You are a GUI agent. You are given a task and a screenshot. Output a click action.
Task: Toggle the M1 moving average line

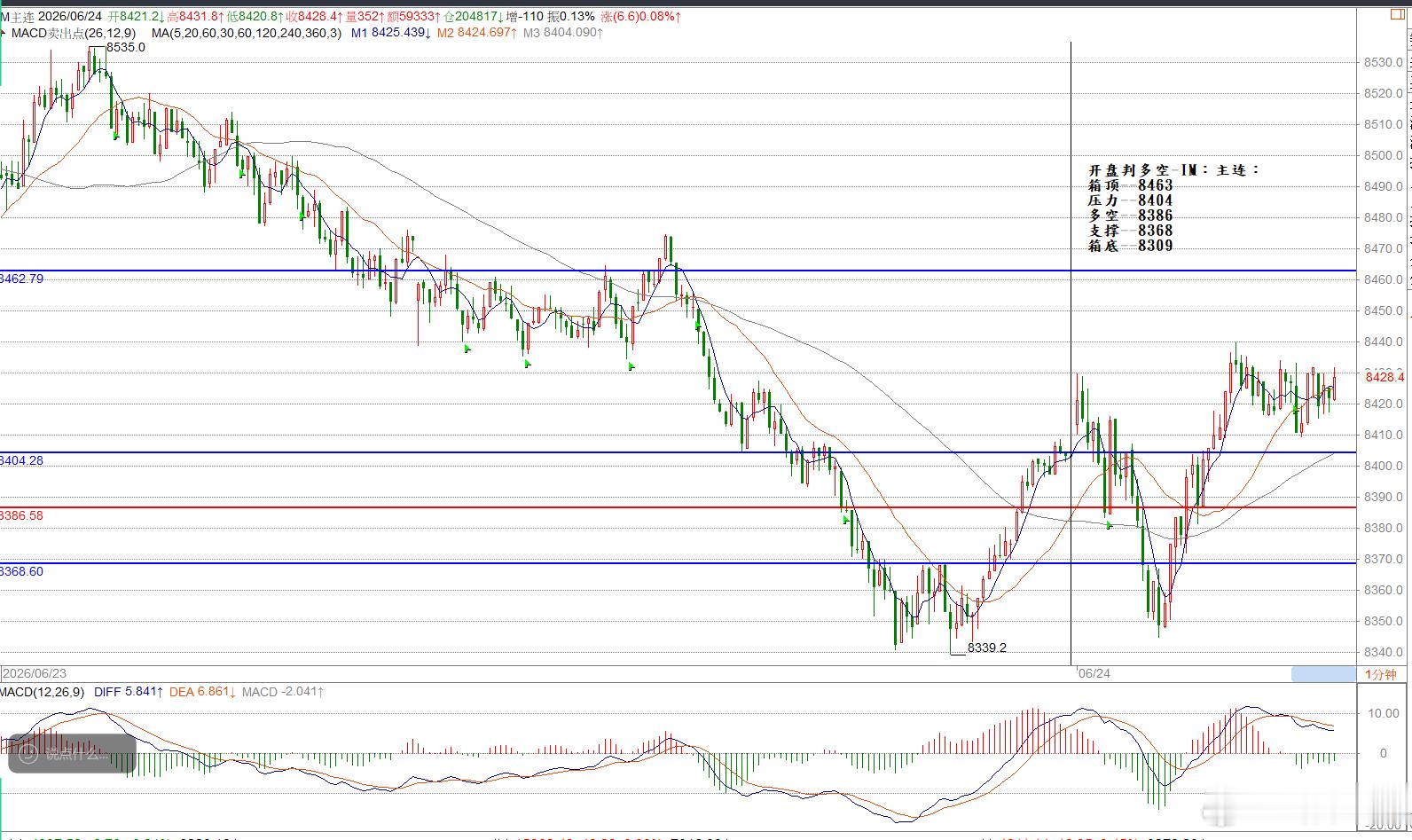click(x=391, y=33)
